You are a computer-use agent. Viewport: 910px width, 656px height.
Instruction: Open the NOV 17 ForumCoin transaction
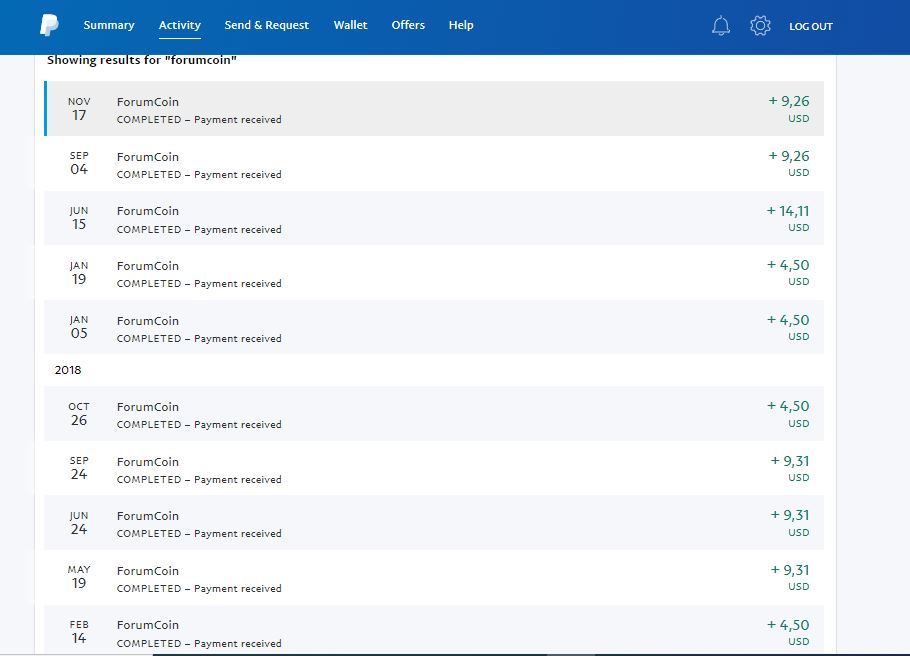[x=434, y=109]
